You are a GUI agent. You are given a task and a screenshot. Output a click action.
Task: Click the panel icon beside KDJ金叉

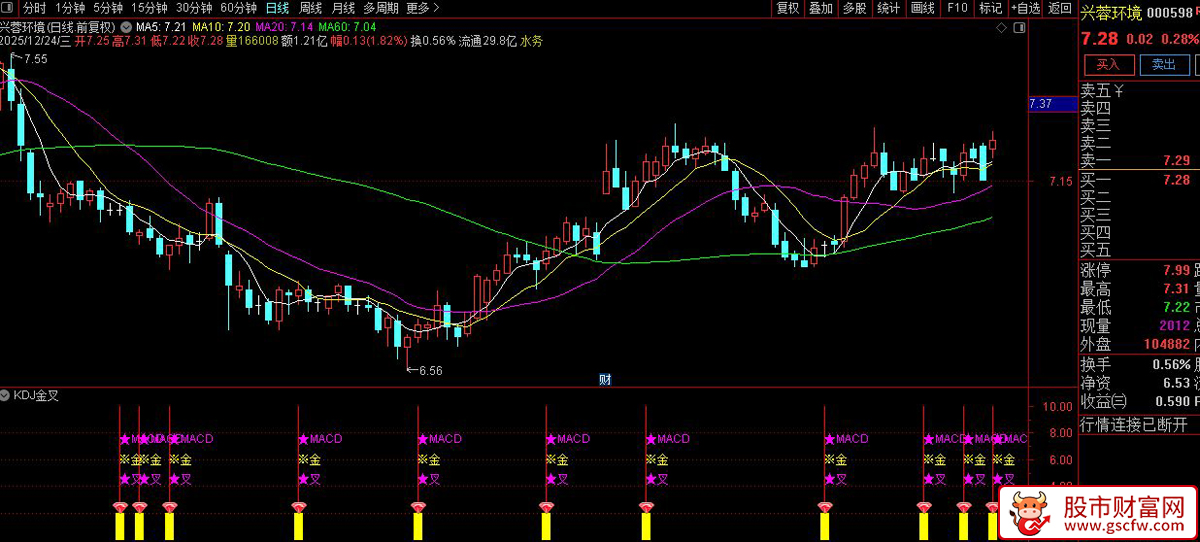6,395
